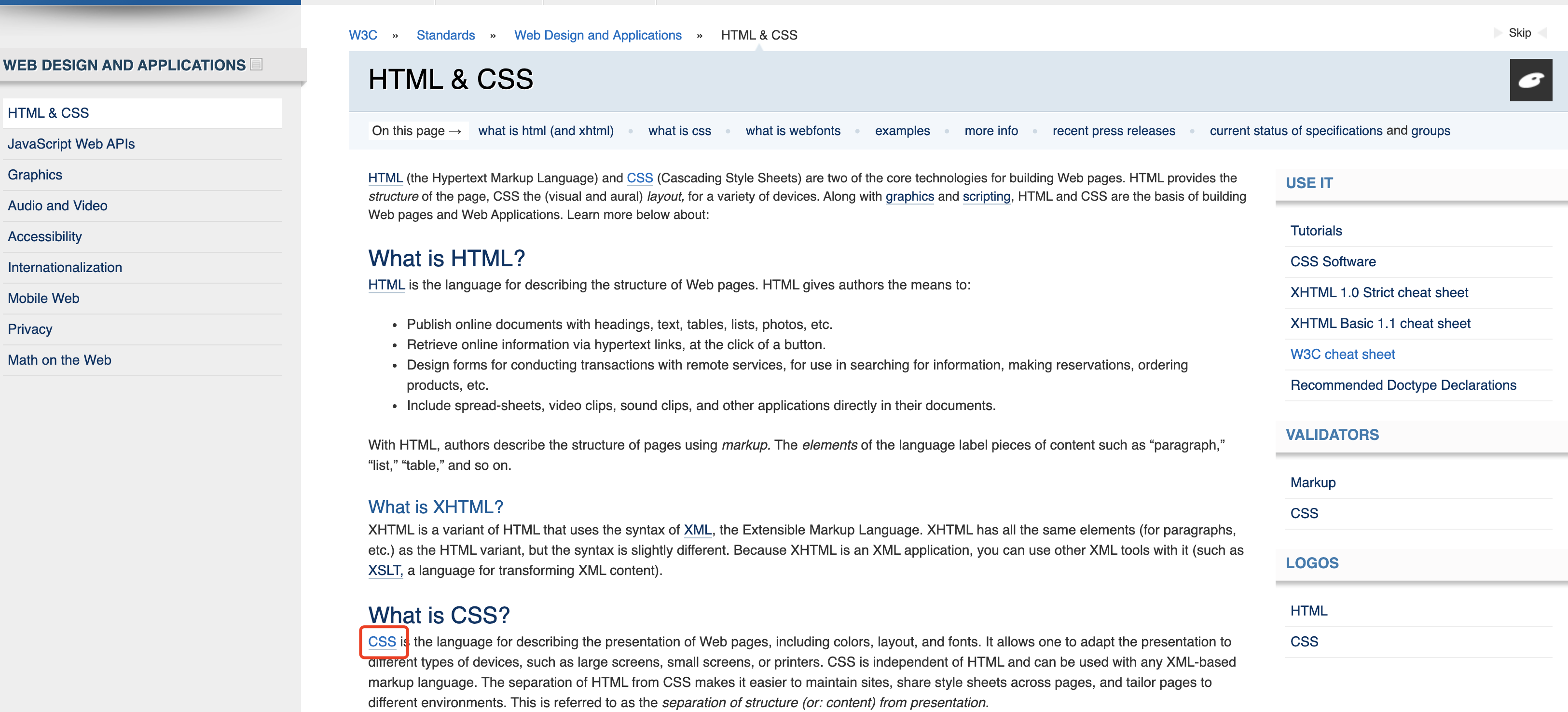Screen dimensions: 1568x712
Task: Jump to 'what is css' section
Action: (679, 131)
